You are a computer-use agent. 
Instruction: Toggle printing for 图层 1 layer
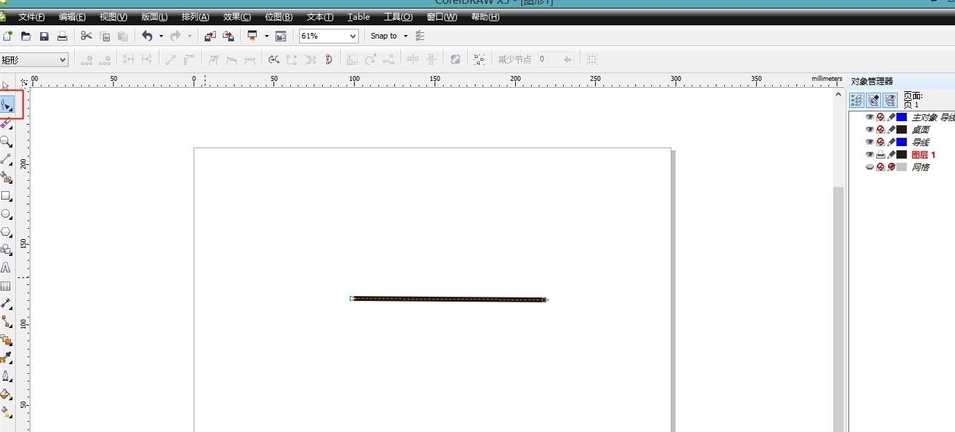coord(880,155)
